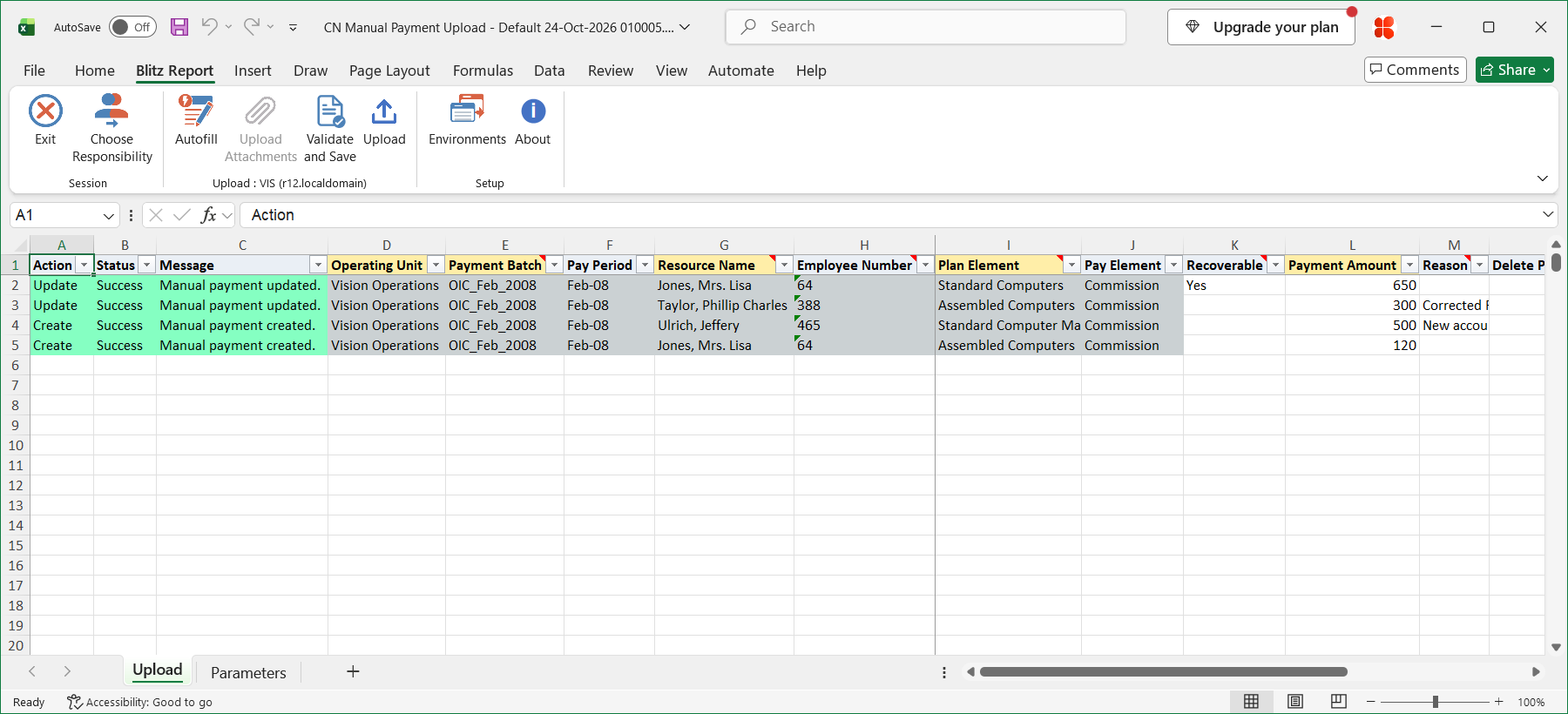Toggle the AutoSave switch
This screenshot has width=1568, height=714.
[132, 27]
